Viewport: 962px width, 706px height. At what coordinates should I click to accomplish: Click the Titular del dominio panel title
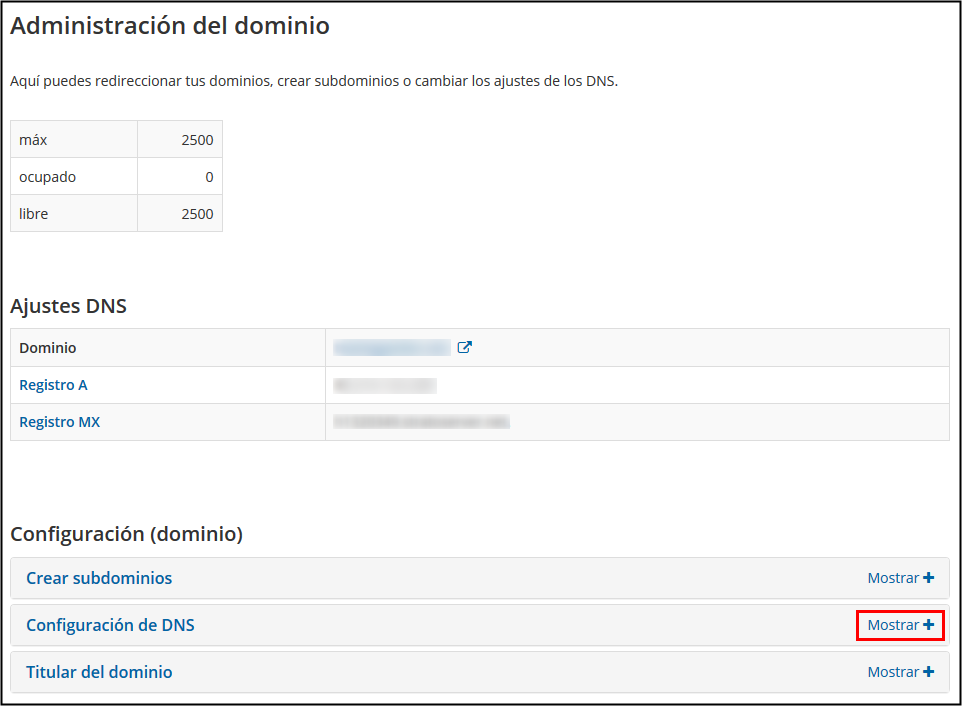click(x=99, y=672)
